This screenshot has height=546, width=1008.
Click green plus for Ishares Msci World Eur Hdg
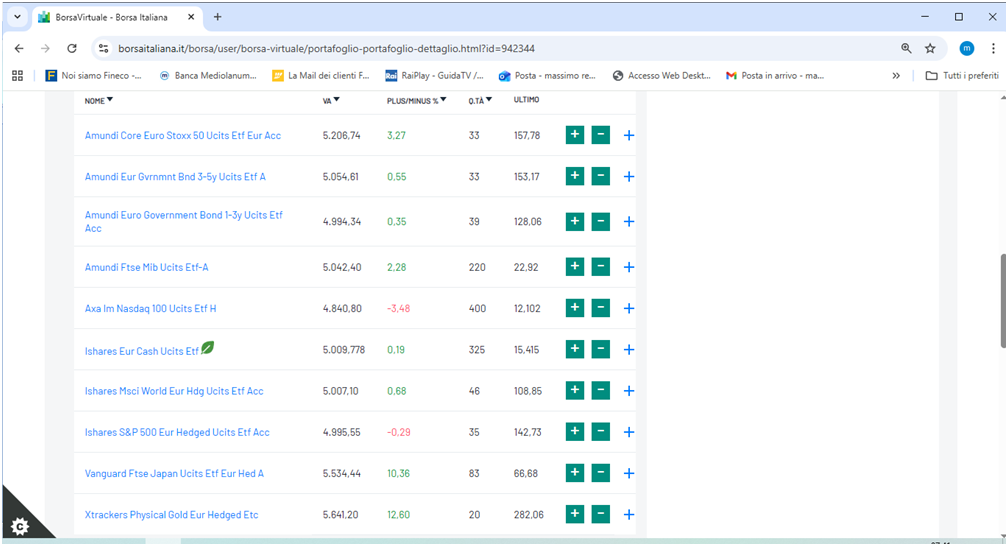575,390
